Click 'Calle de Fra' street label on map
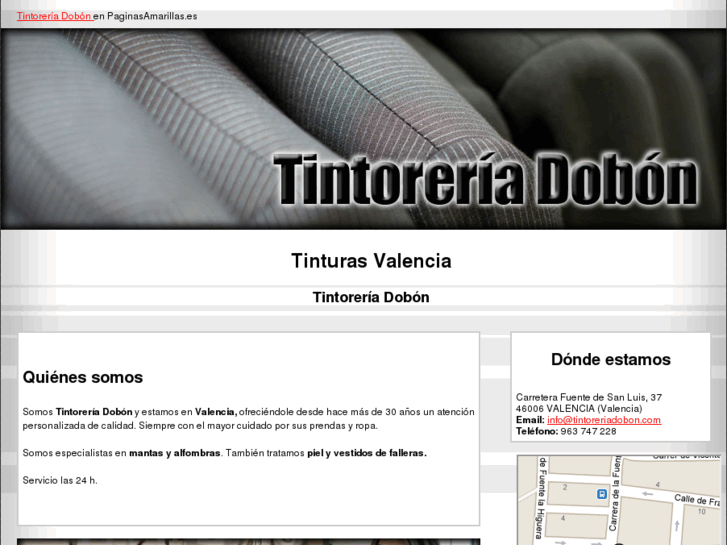The image size is (727, 545). (x=697, y=500)
